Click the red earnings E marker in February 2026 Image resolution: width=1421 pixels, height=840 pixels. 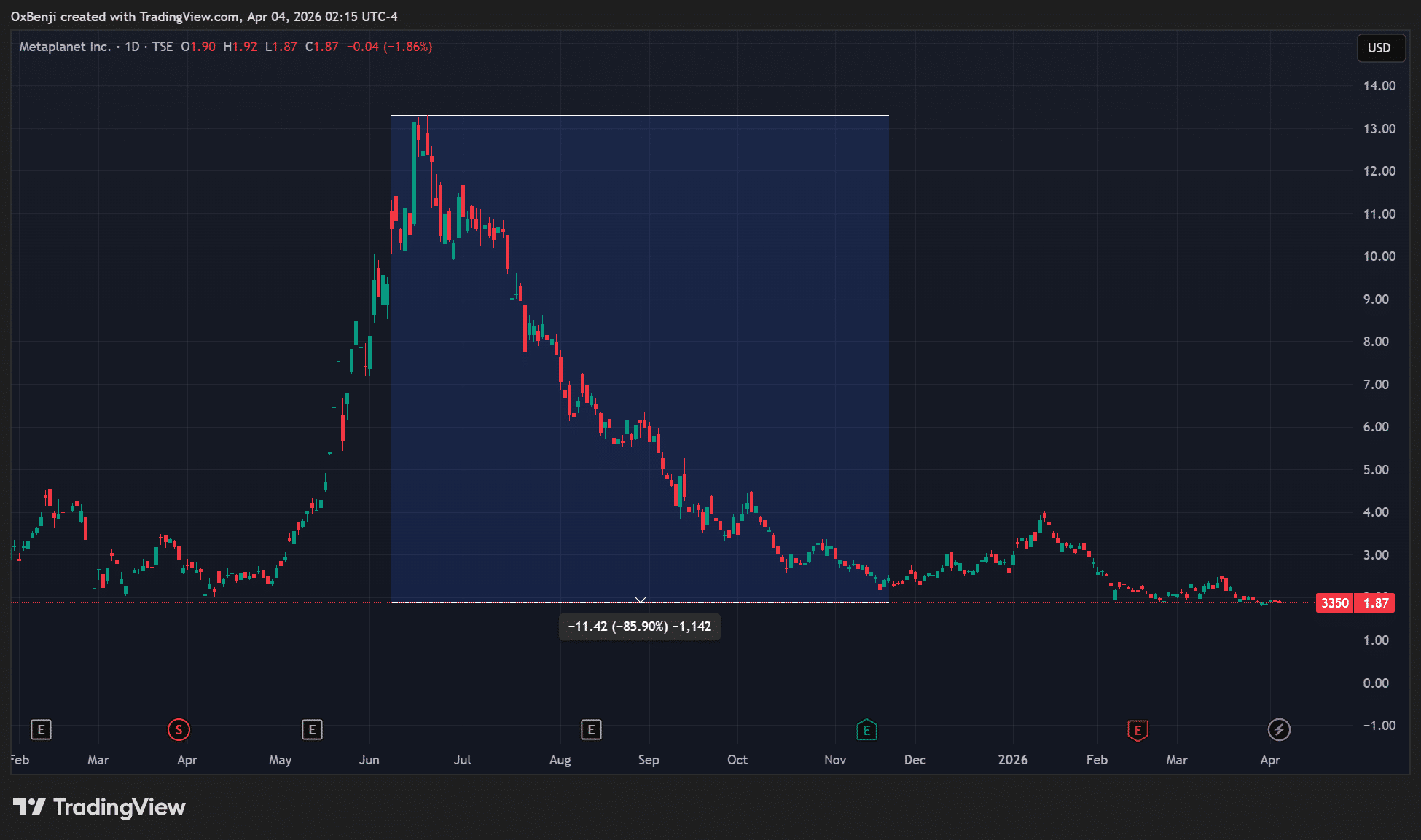(x=1138, y=730)
